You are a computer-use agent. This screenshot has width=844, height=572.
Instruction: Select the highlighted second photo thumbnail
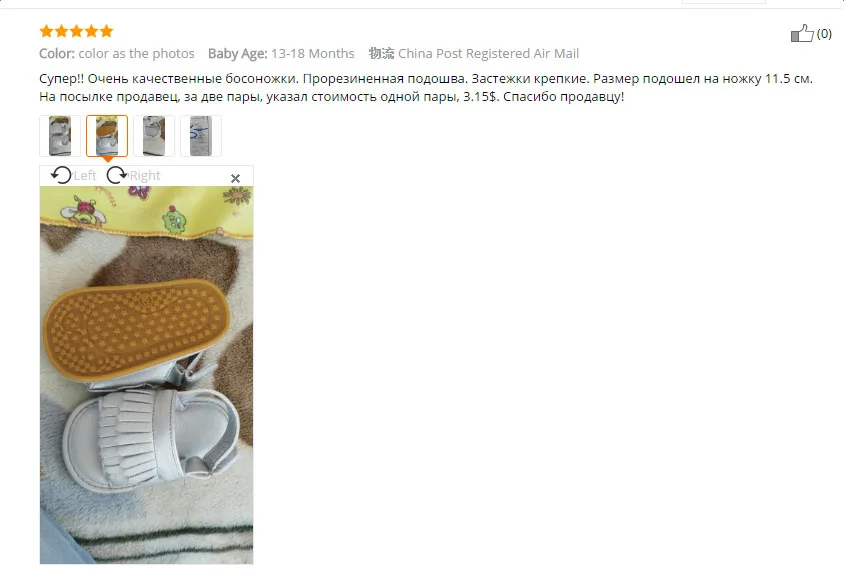tap(107, 136)
